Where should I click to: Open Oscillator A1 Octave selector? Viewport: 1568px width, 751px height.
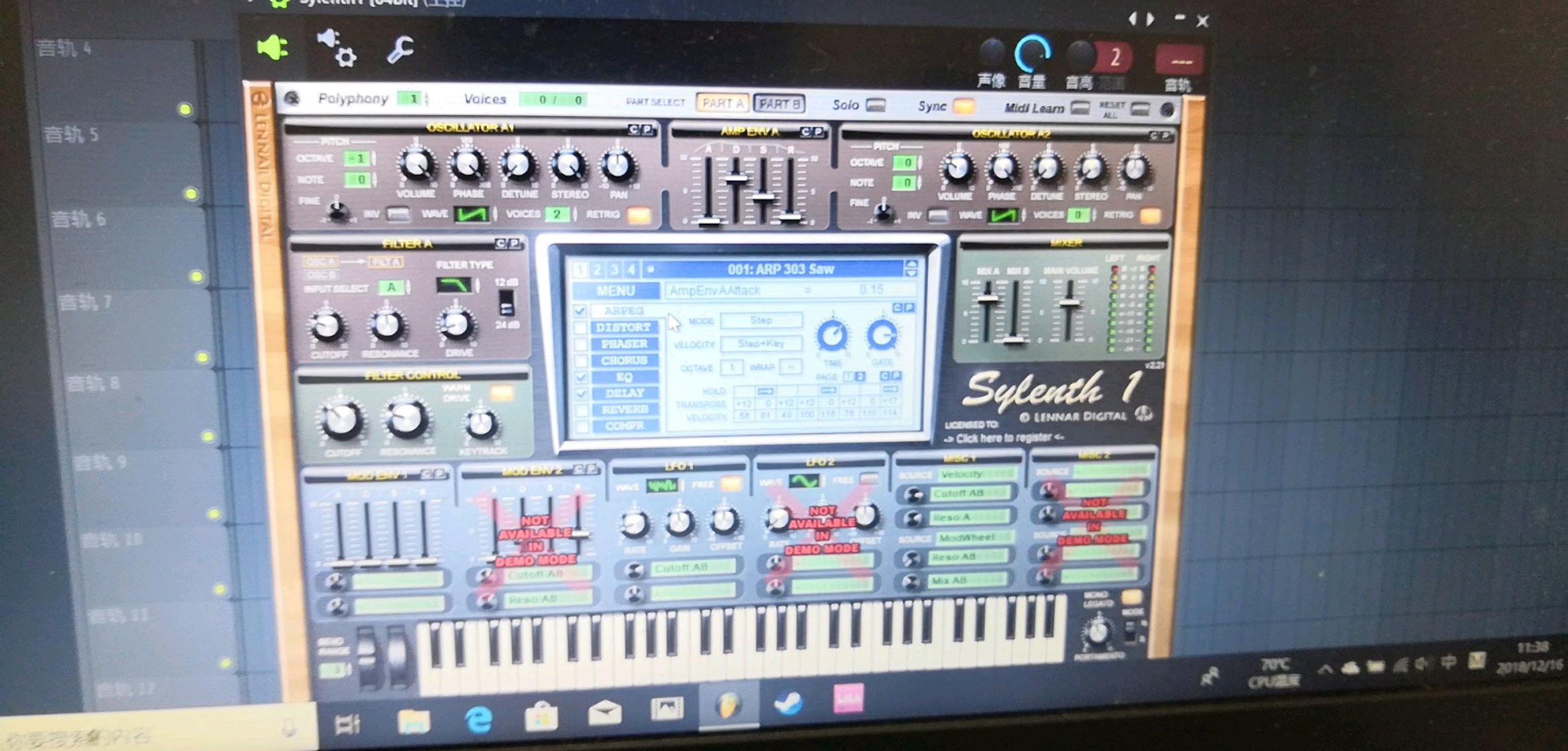click(x=358, y=159)
